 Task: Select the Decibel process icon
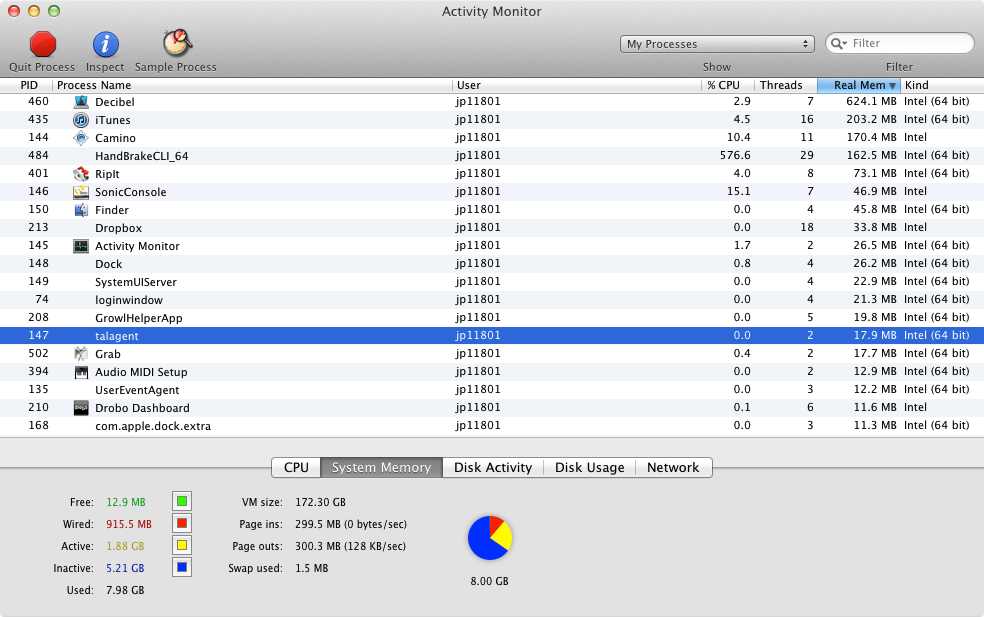pos(81,102)
